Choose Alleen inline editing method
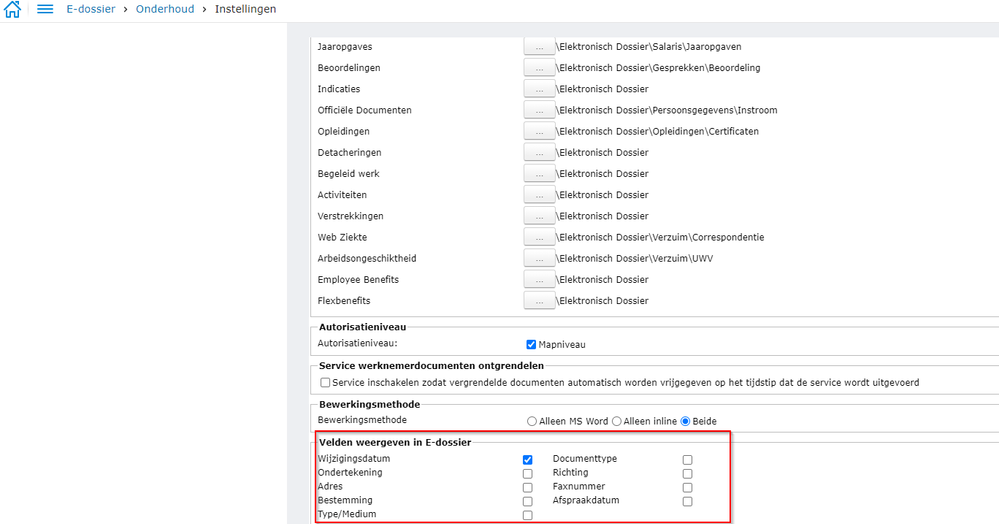Image resolution: width=999 pixels, height=524 pixels. tap(617, 422)
